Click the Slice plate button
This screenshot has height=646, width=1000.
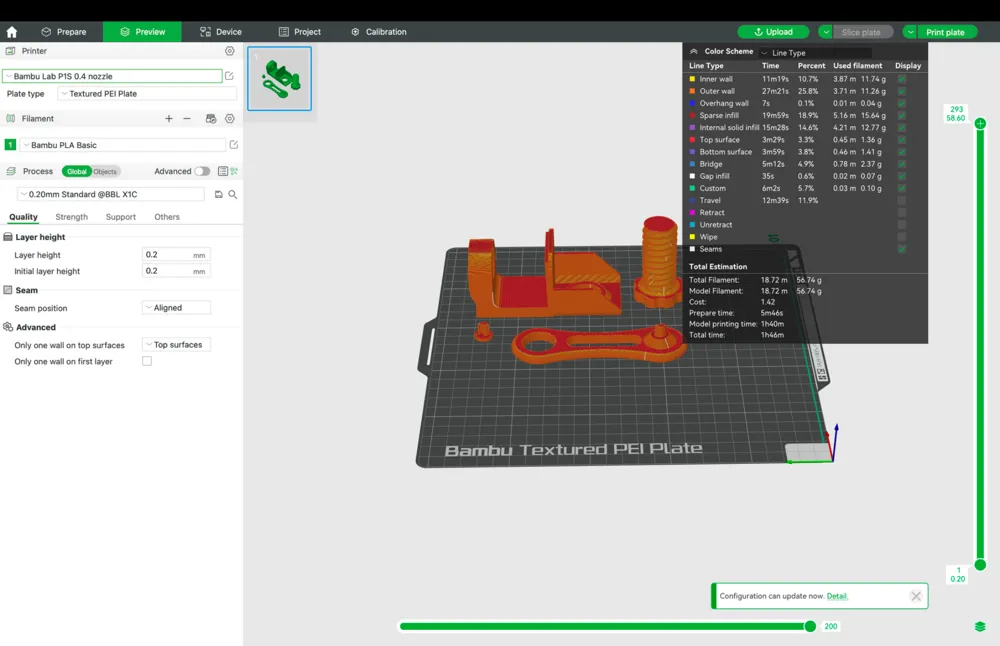click(x=863, y=32)
